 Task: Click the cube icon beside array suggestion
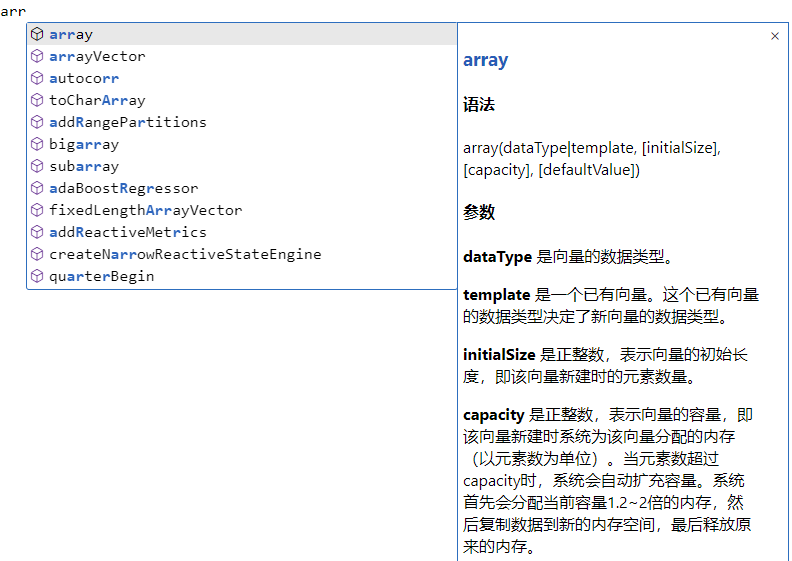coord(37,34)
